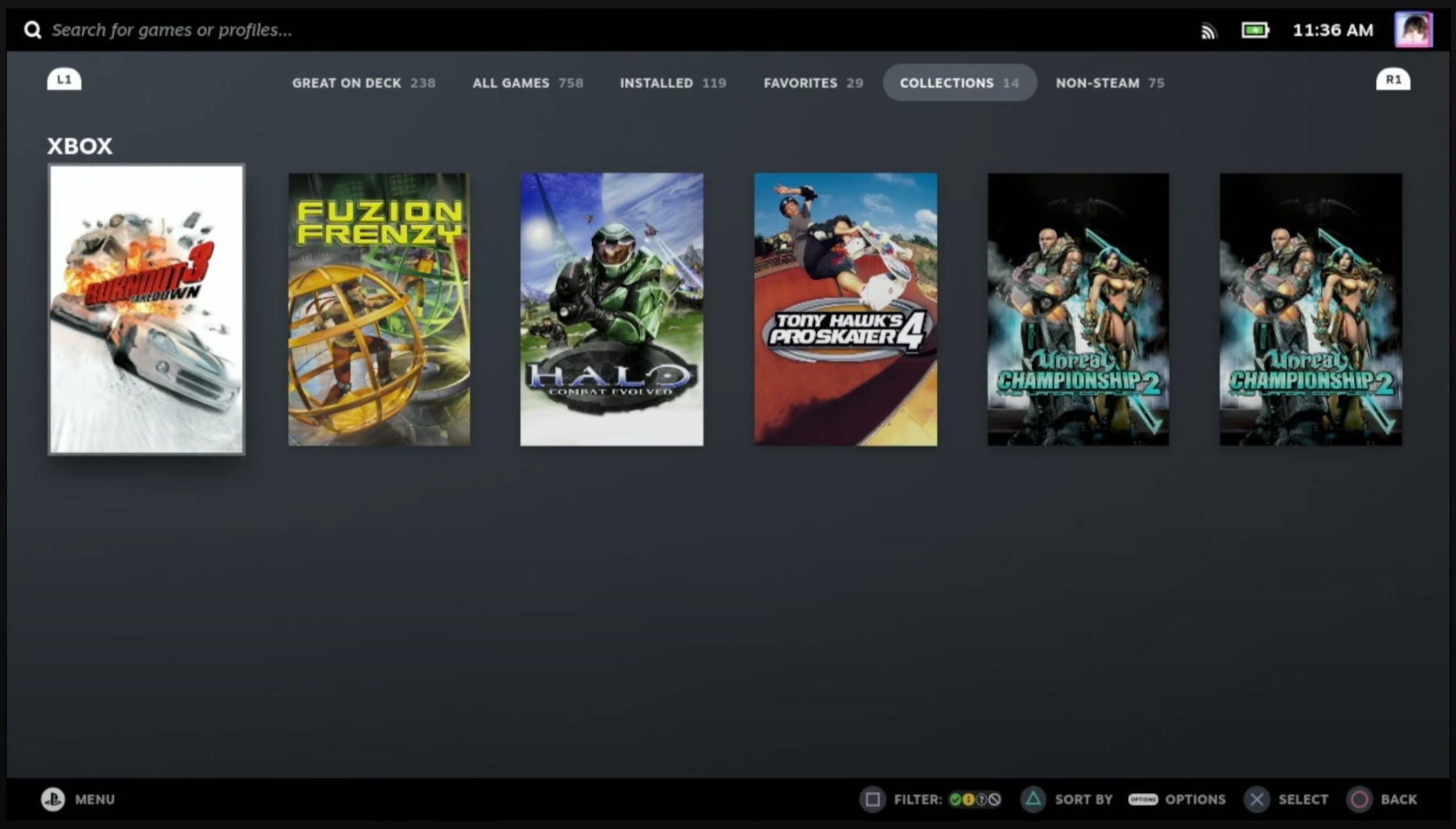Open the Favorites tab
This screenshot has width=1456, height=829.
point(813,83)
